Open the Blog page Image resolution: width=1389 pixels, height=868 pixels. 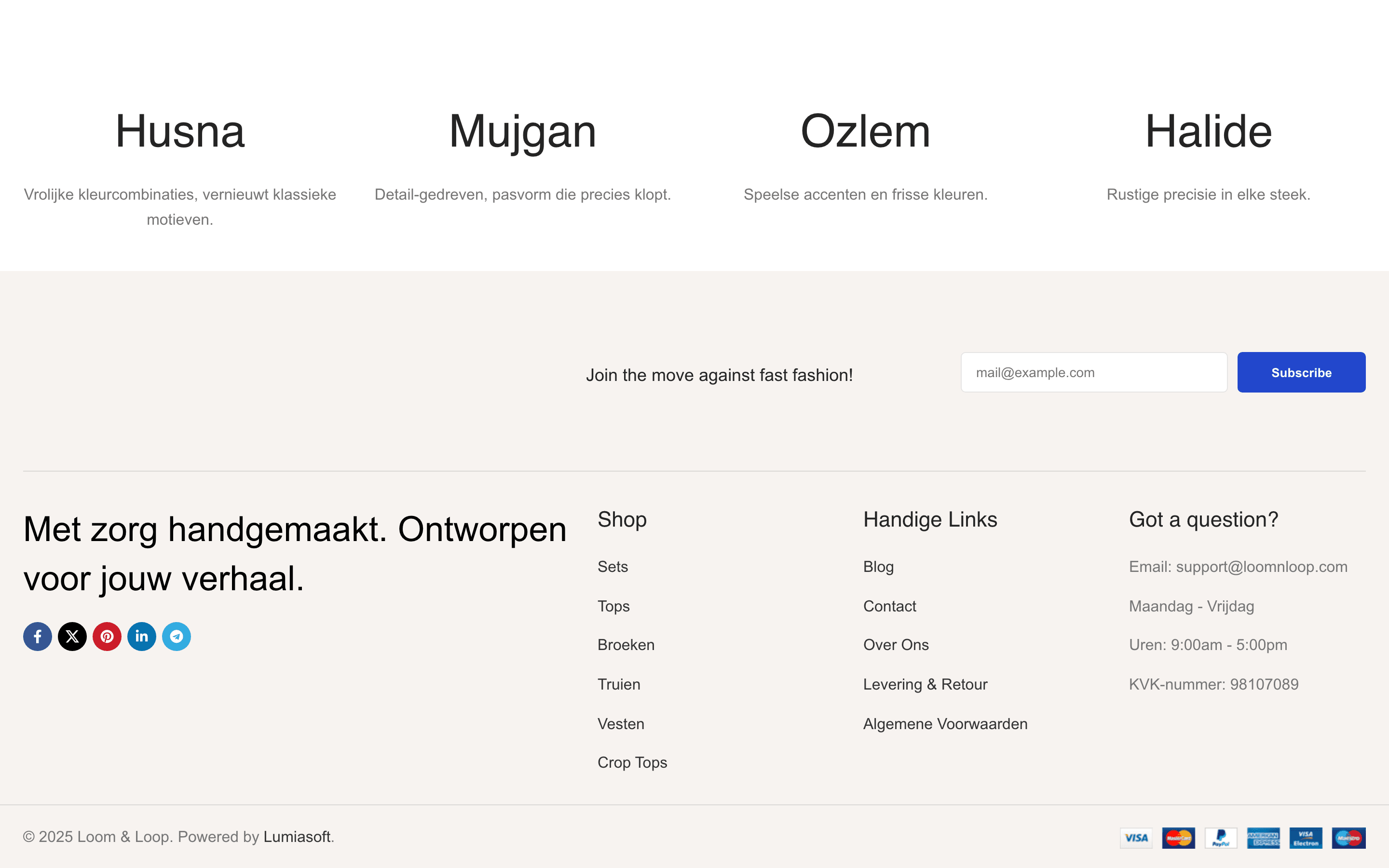(878, 567)
